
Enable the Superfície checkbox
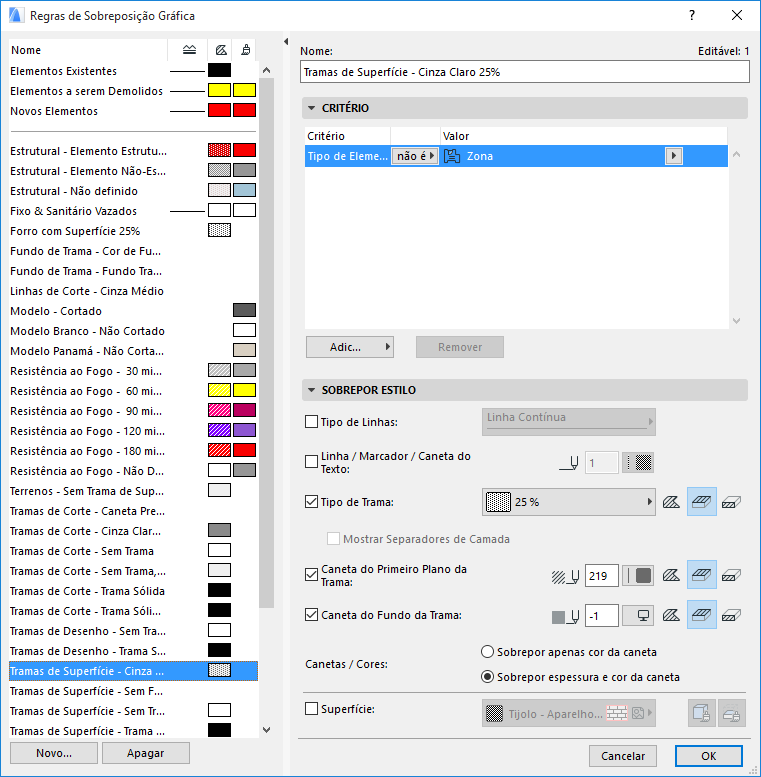click(311, 709)
